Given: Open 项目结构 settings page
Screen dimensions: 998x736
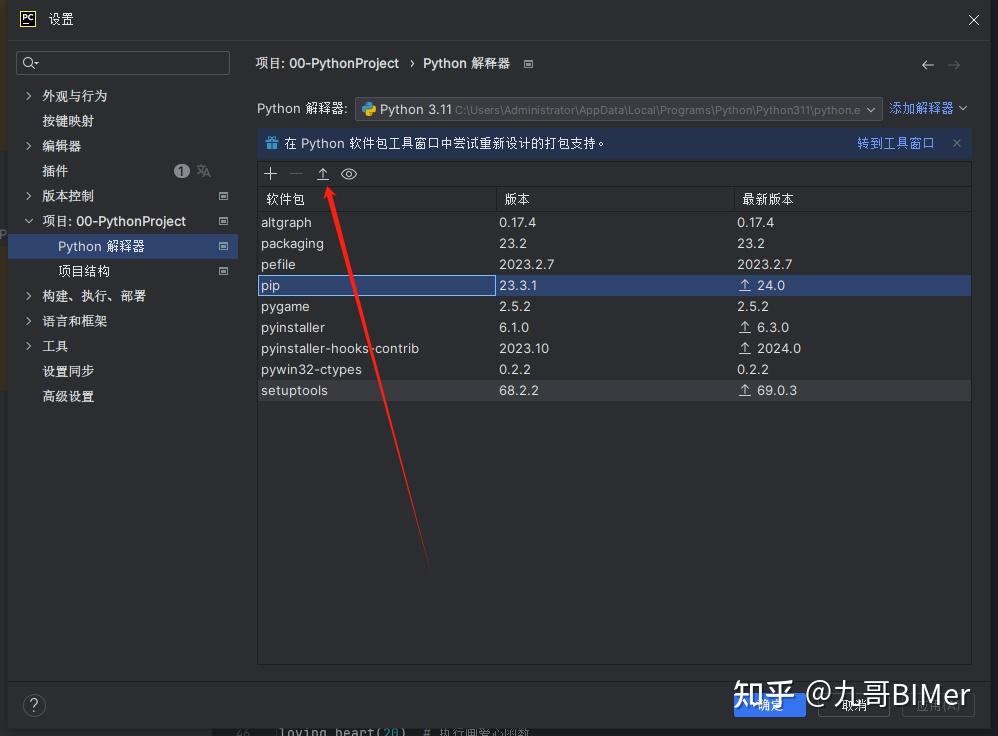Looking at the screenshot, I should click(x=84, y=271).
